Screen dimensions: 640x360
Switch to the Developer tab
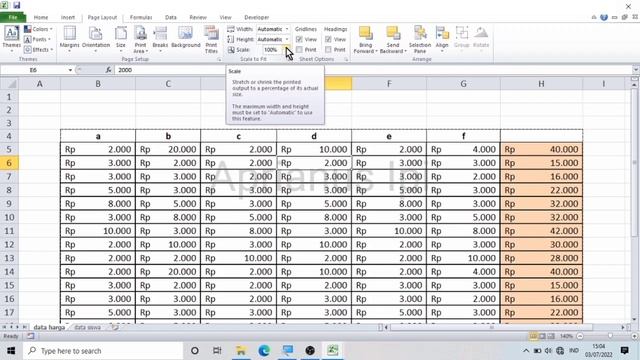point(256,18)
